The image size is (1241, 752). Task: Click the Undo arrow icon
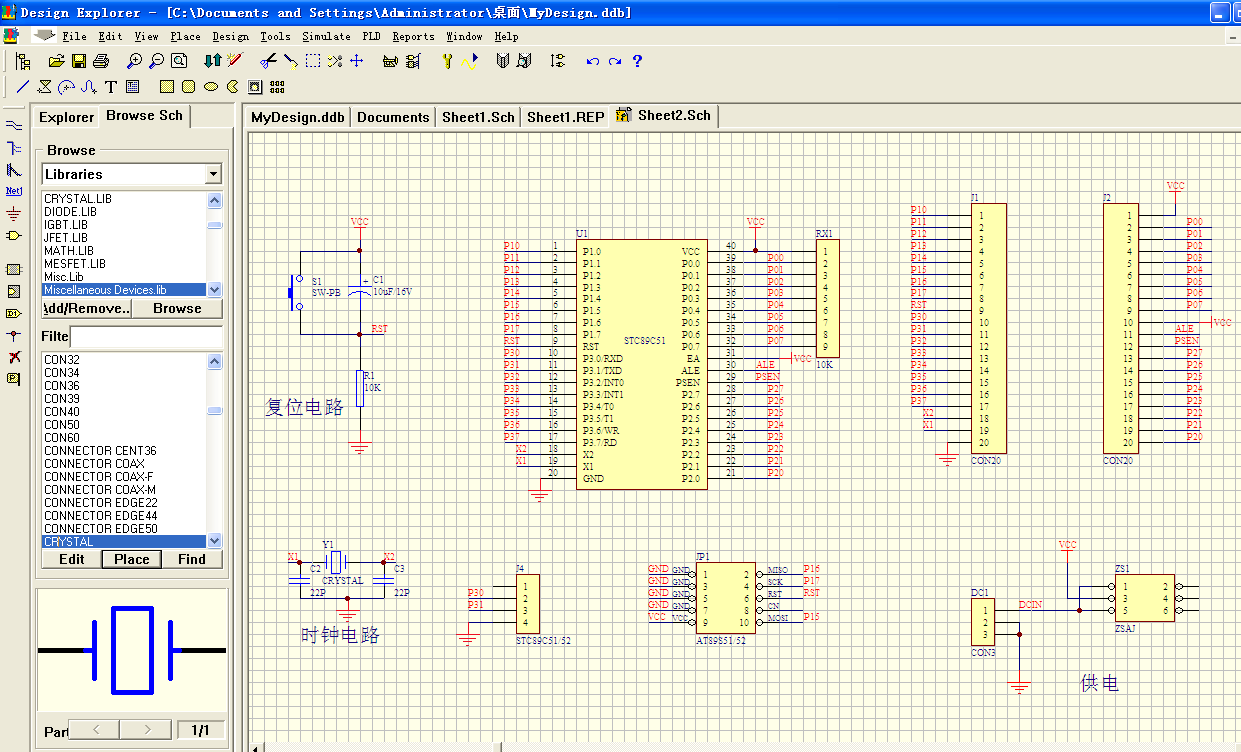click(592, 61)
